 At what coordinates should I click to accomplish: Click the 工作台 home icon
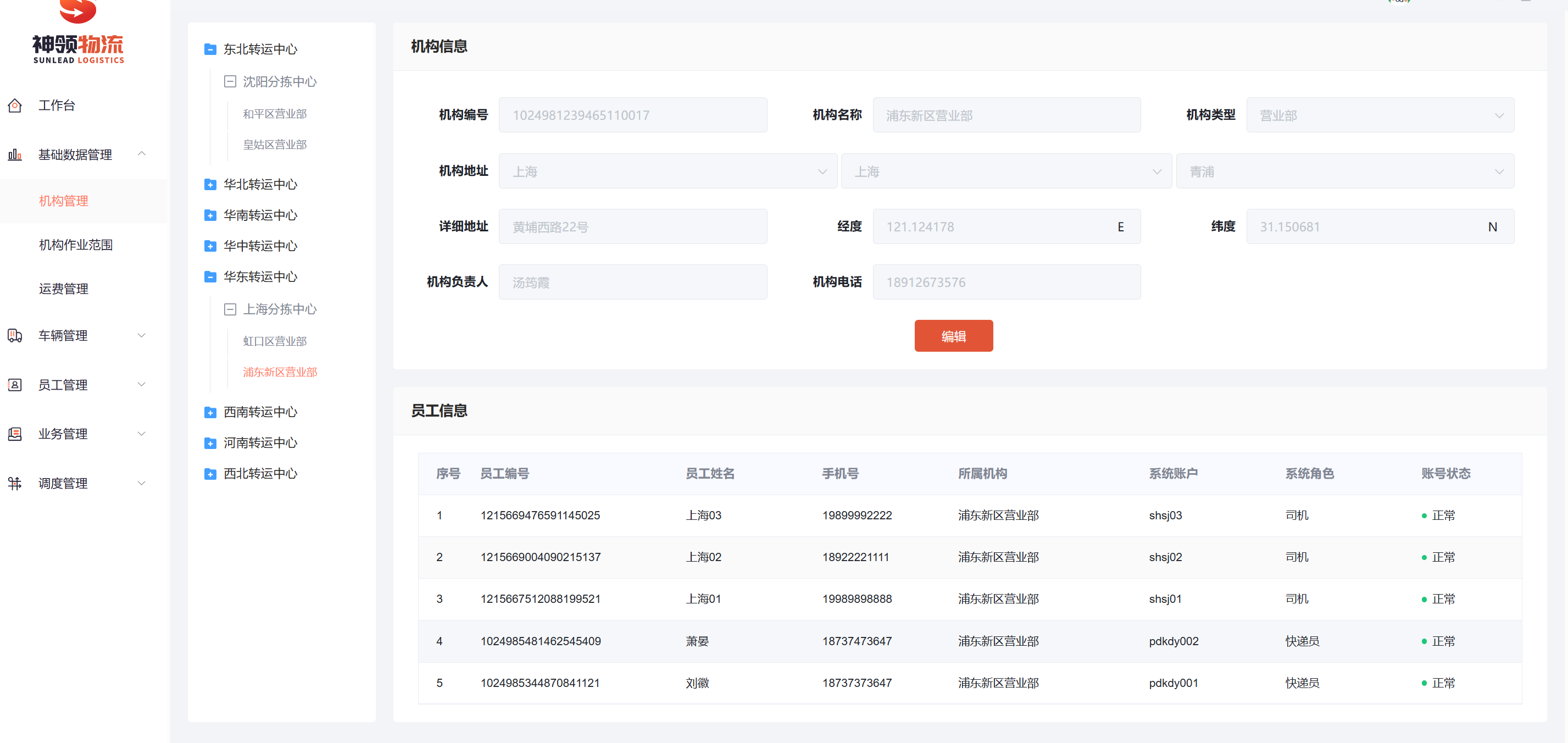tap(15, 106)
